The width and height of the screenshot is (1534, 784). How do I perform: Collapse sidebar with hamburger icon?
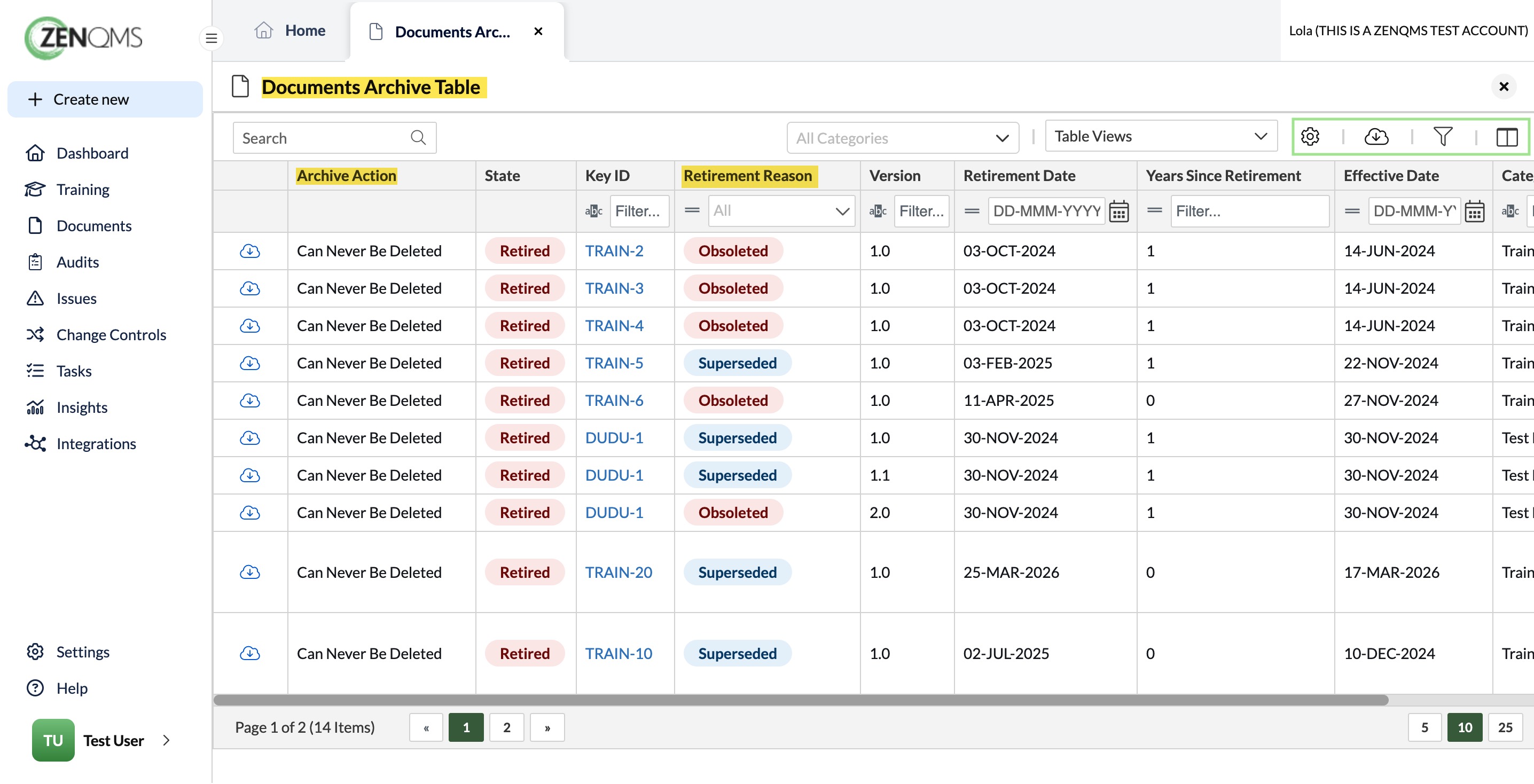(x=211, y=38)
